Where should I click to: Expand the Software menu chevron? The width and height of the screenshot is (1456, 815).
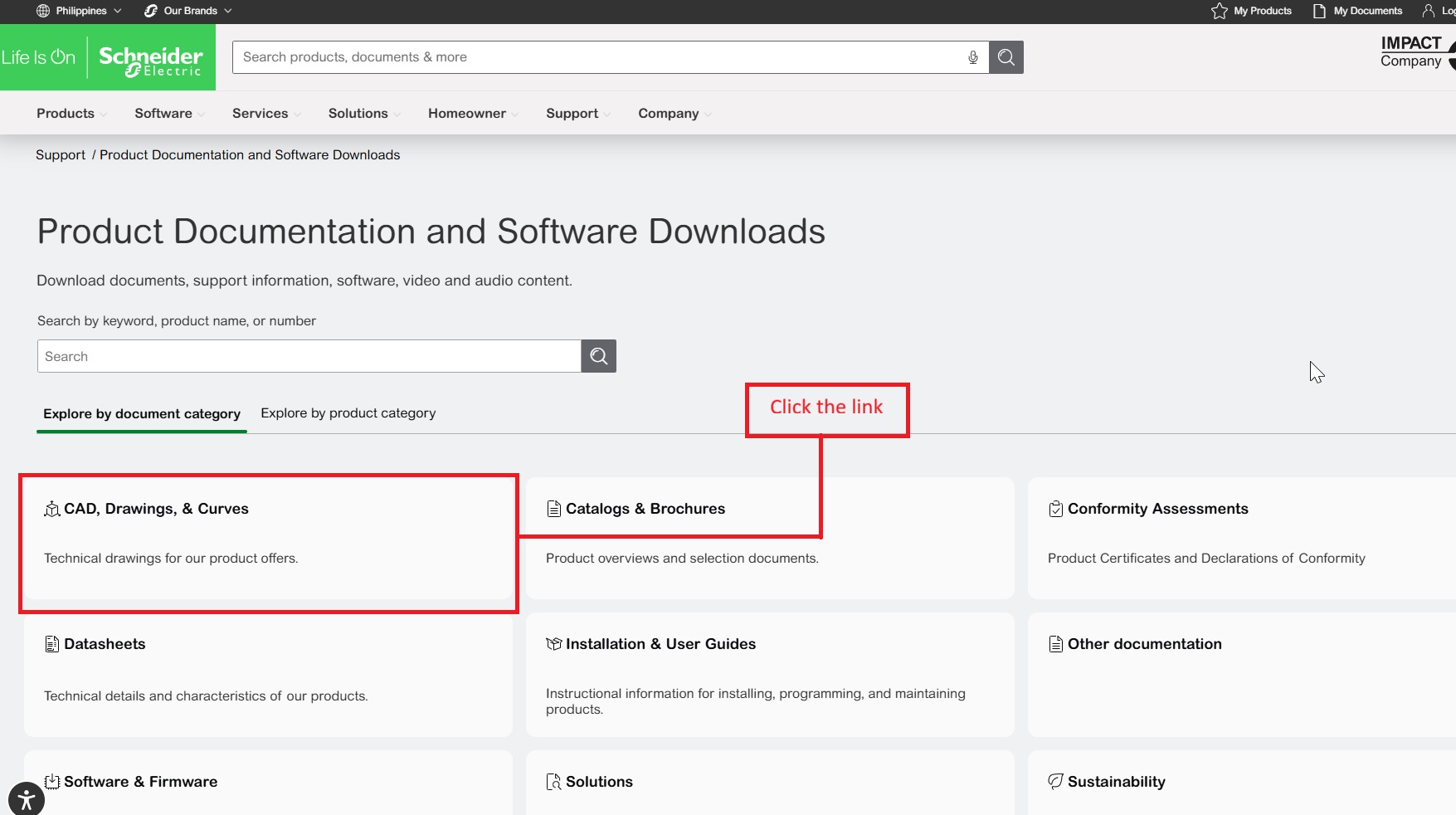pyautogui.click(x=201, y=115)
